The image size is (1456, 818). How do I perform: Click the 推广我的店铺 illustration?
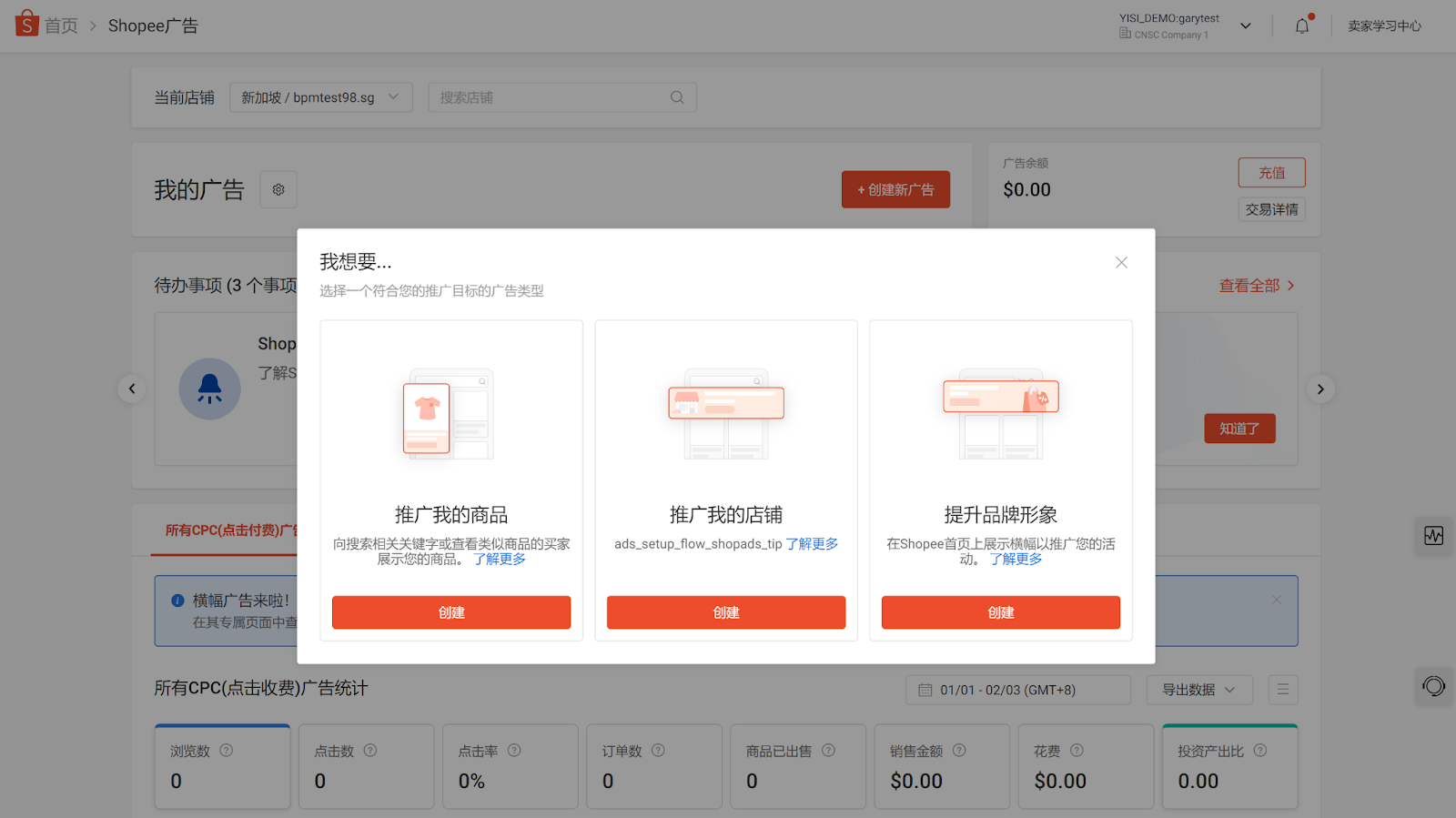click(x=726, y=414)
